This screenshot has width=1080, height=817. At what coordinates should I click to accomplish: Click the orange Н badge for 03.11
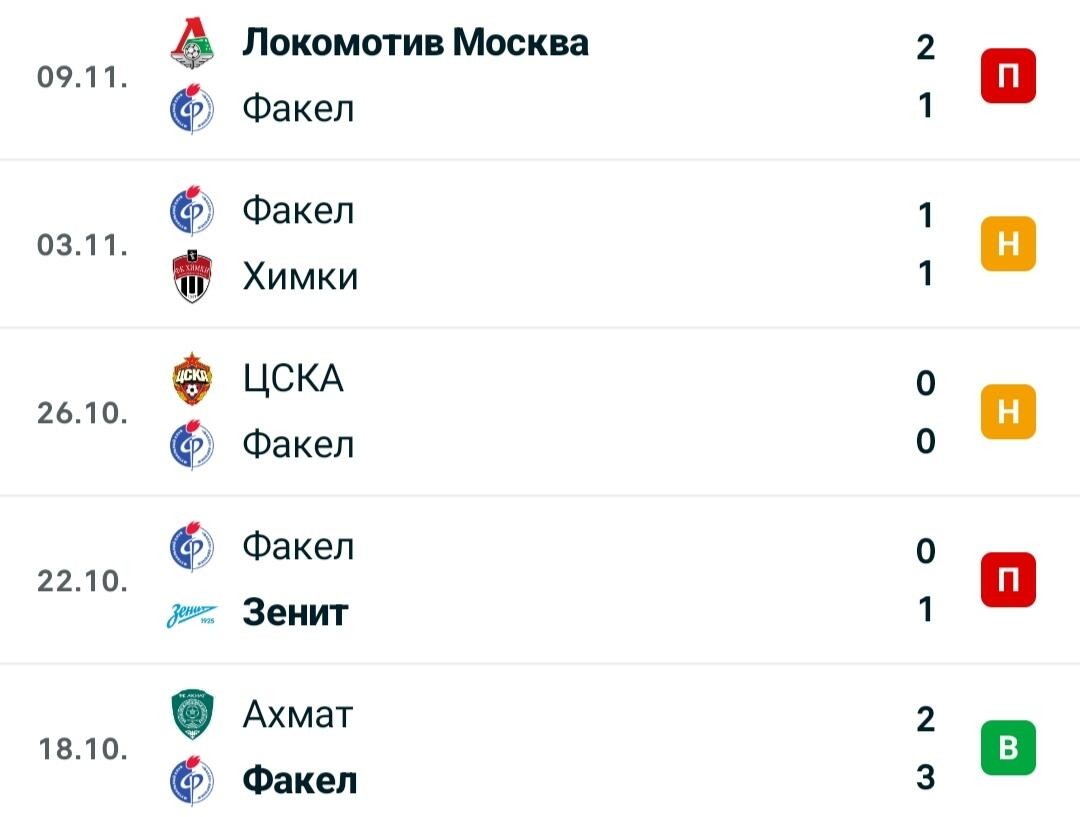coord(1008,244)
